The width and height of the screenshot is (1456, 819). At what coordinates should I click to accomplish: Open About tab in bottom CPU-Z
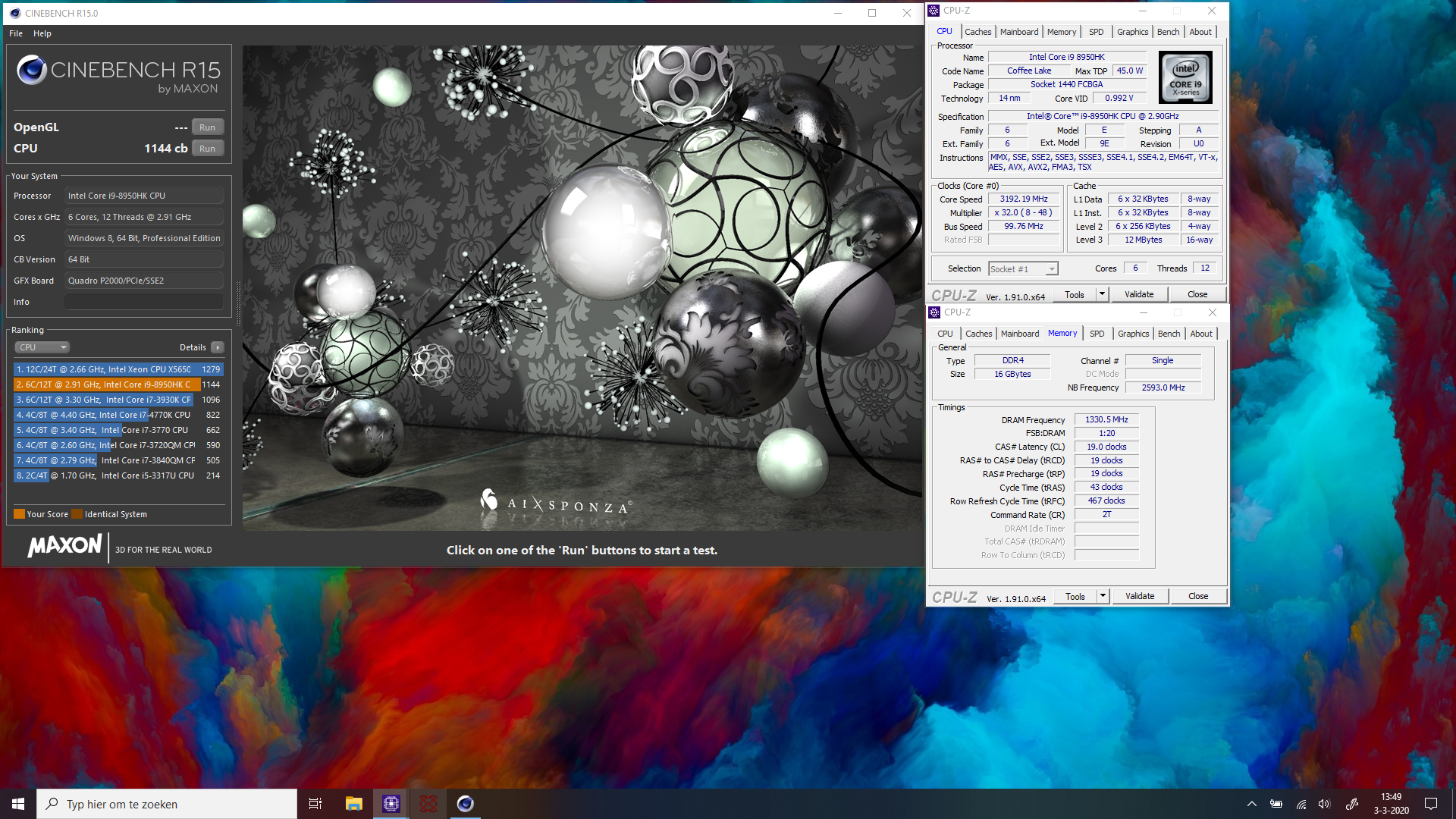coord(1201,334)
